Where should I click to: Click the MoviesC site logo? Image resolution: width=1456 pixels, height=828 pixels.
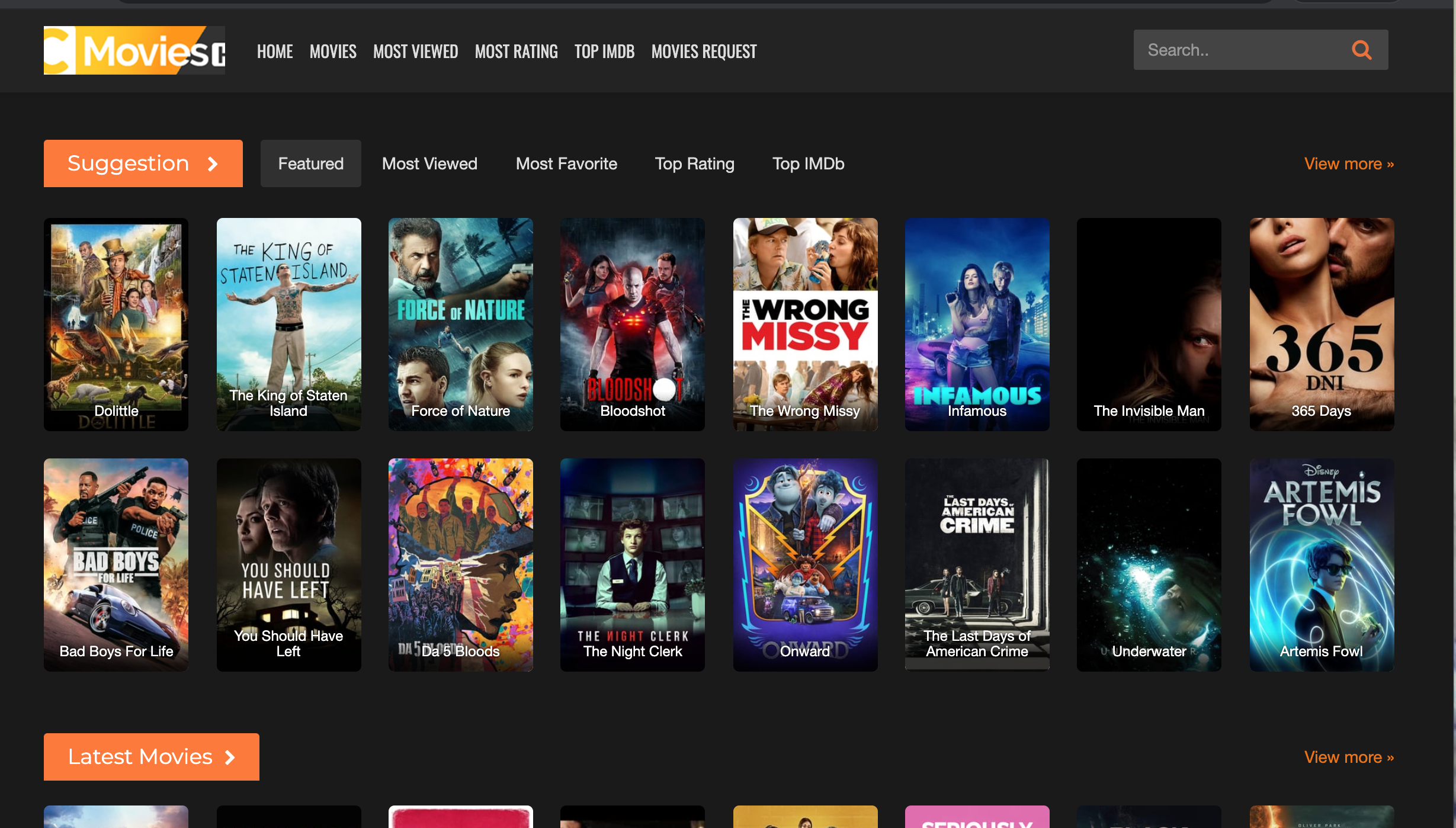click(x=134, y=50)
